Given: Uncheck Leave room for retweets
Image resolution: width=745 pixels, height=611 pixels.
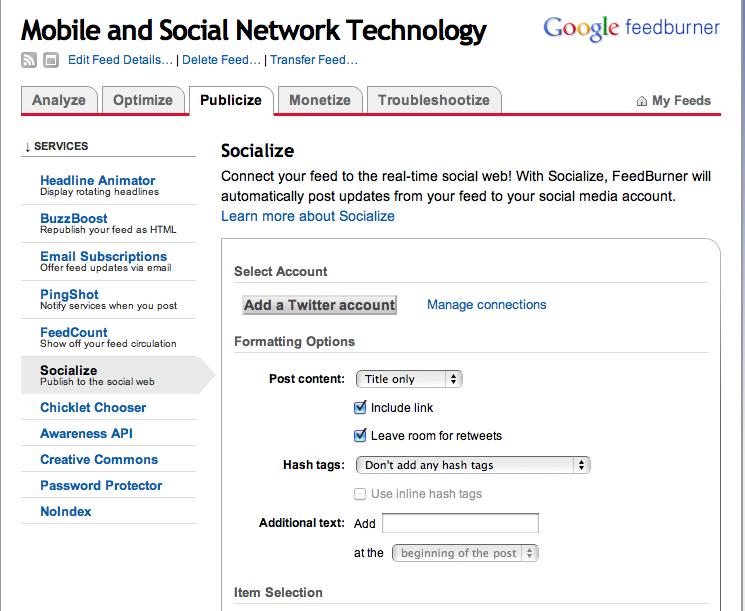Looking at the screenshot, I should tap(361, 436).
